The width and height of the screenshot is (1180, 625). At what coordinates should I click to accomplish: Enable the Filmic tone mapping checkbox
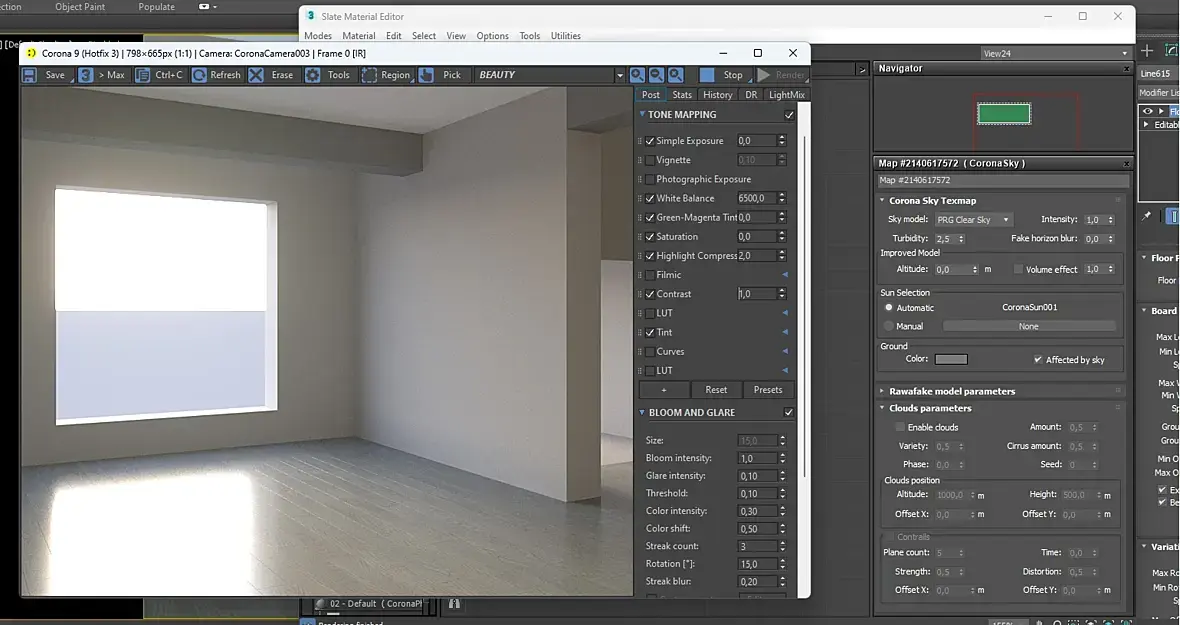coord(650,275)
